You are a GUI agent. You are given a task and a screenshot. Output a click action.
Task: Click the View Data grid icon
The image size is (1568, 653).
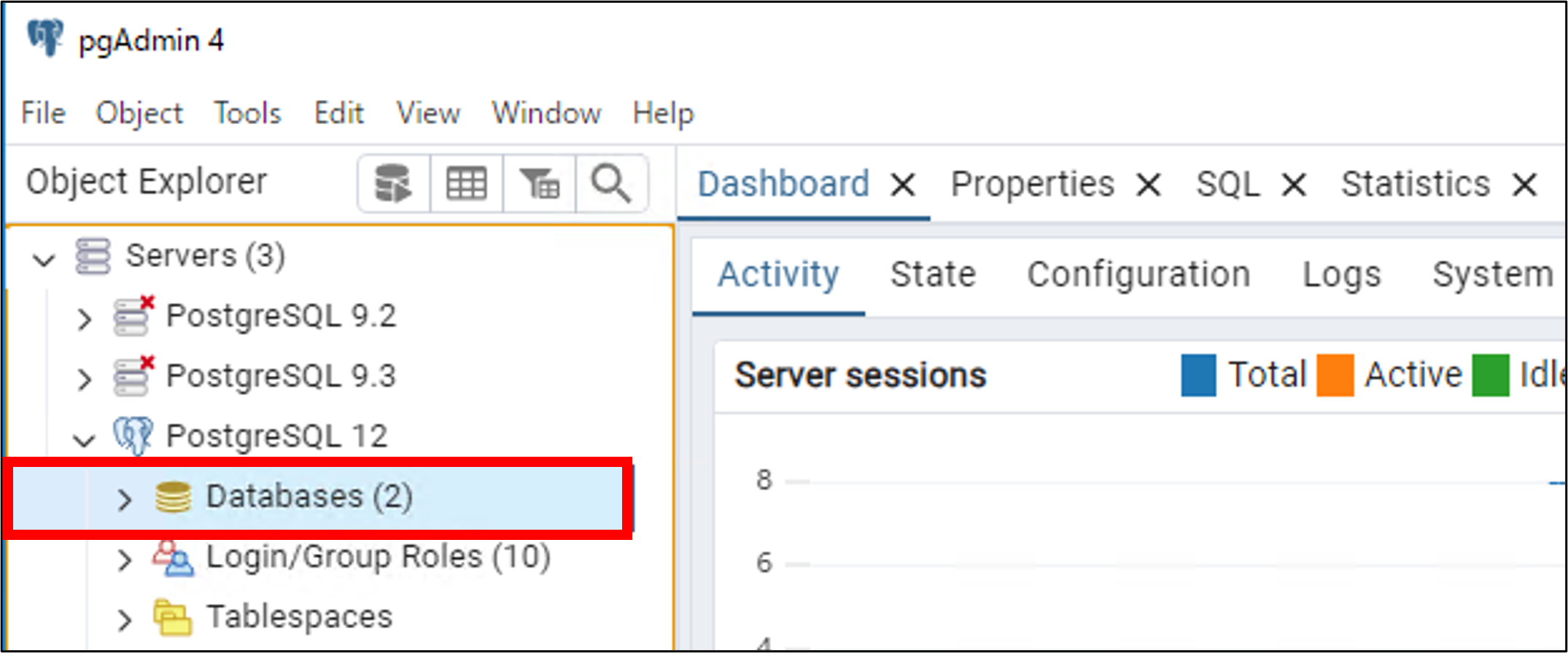[466, 183]
